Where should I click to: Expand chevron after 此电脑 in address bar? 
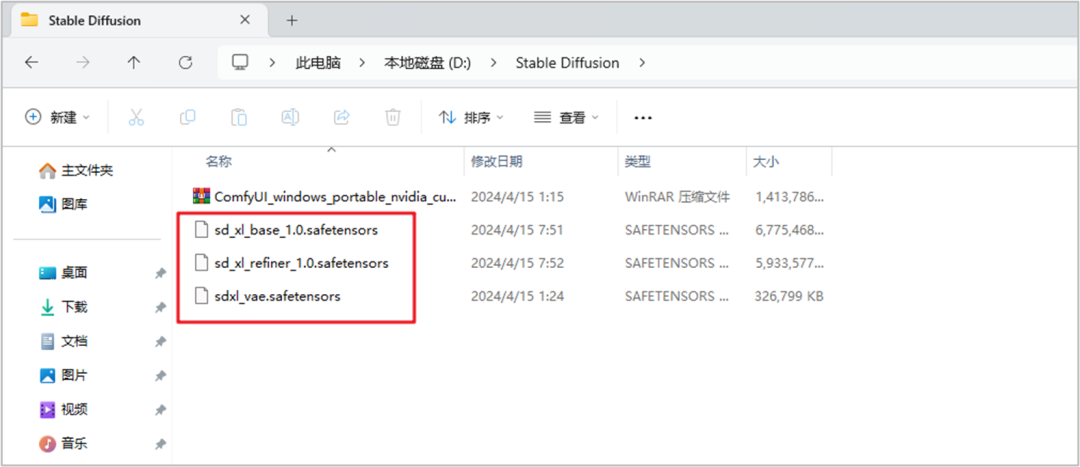362,63
